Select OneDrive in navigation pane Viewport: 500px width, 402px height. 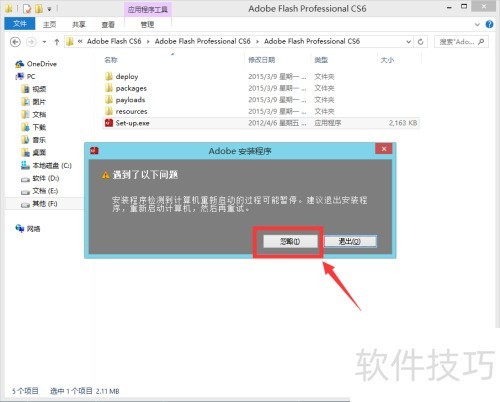tap(42, 64)
